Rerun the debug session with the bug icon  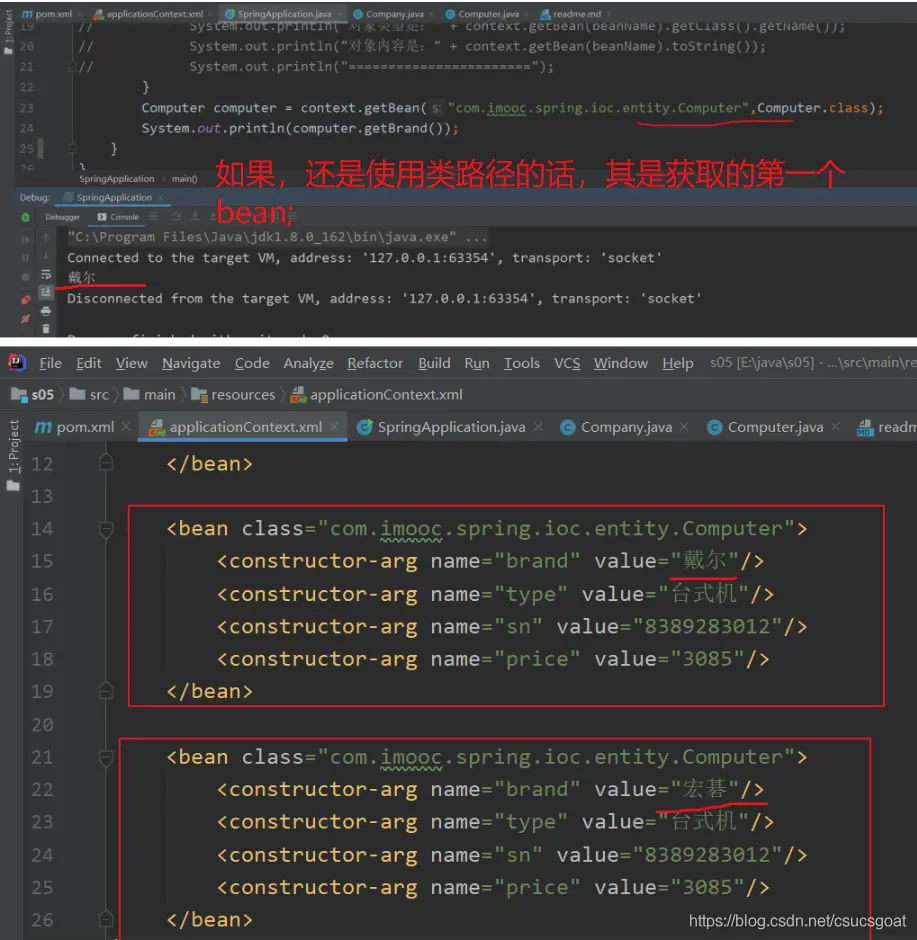pyautogui.click(x=26, y=217)
